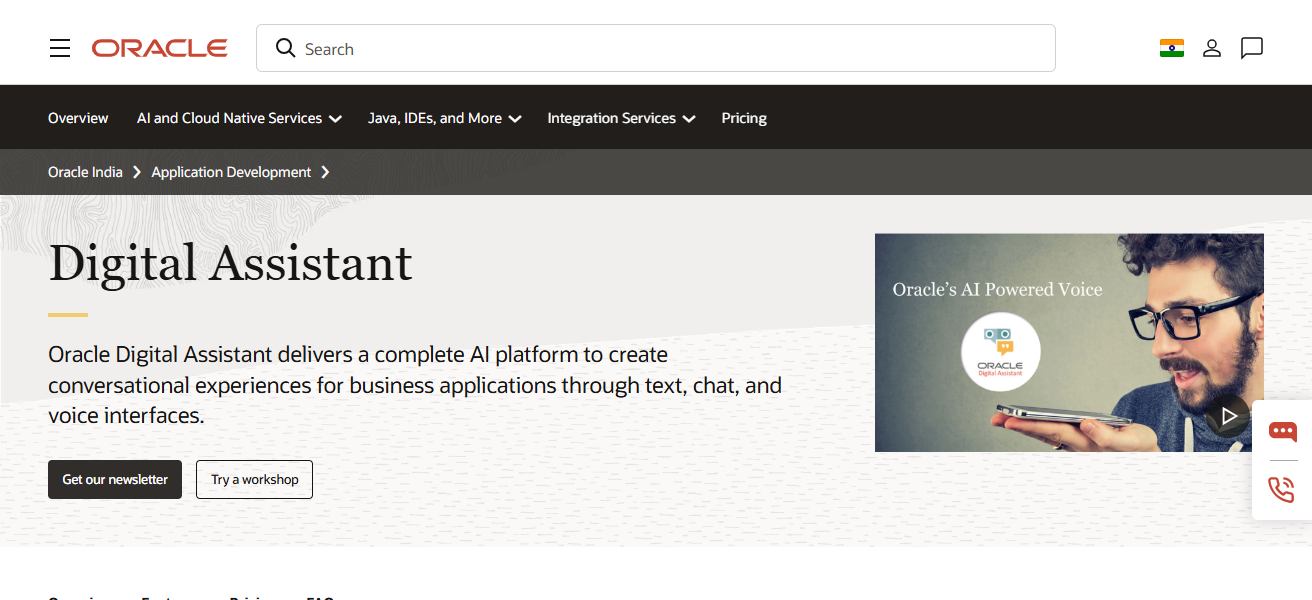Click the red phone call icon
The height and width of the screenshot is (600, 1312).
point(1282,490)
